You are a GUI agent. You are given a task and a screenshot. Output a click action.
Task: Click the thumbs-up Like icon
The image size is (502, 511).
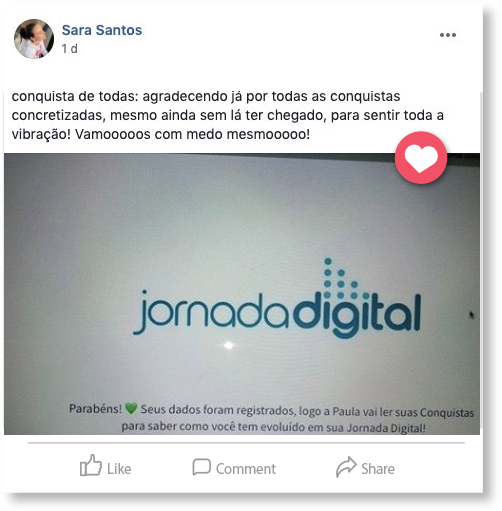pos(91,465)
